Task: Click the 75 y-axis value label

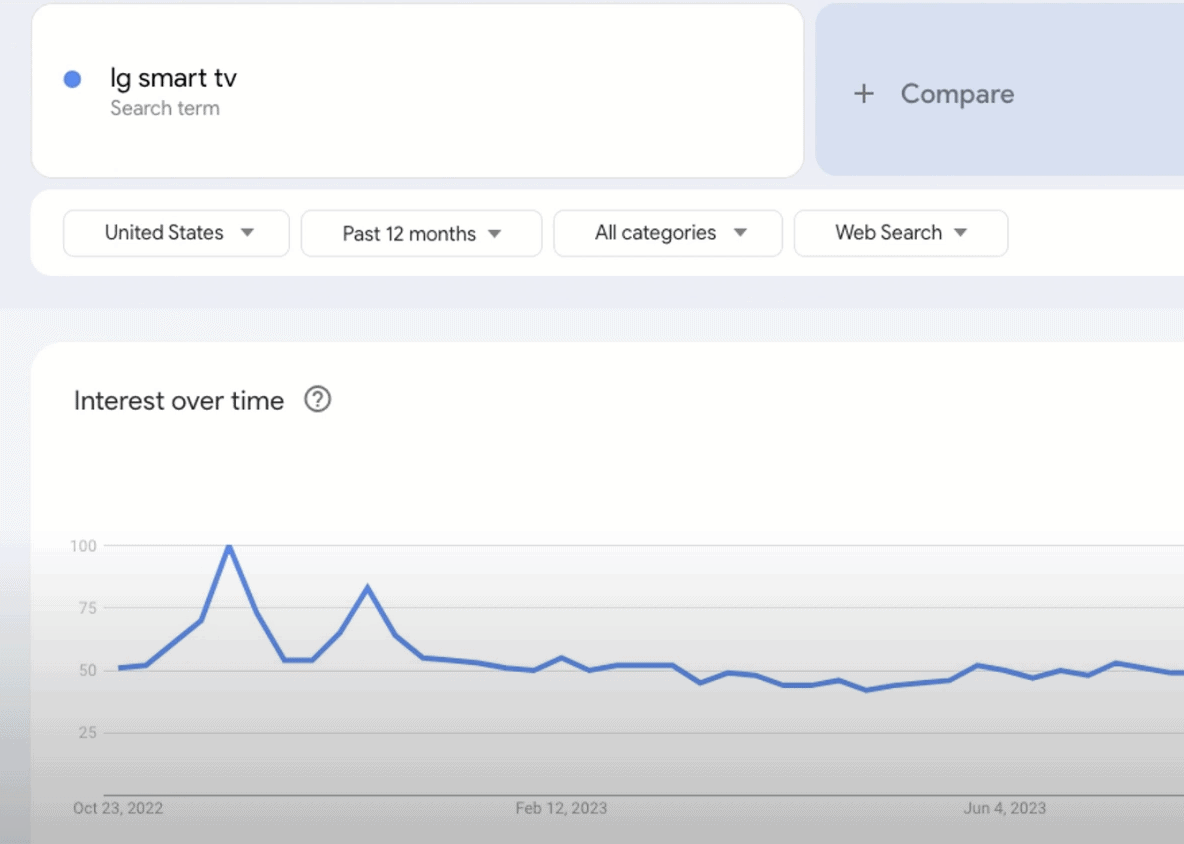Action: tap(88, 608)
